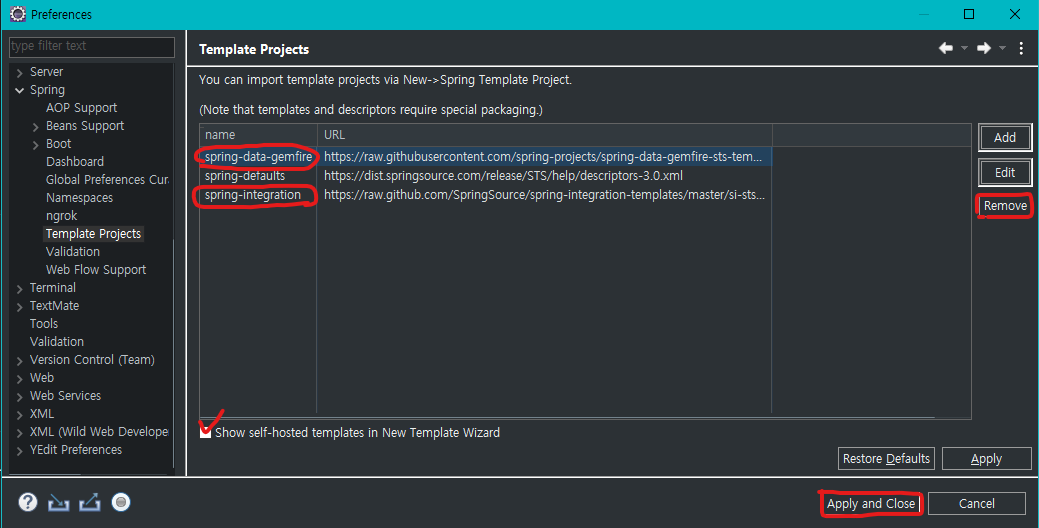Expand the Web Services node
Image resolution: width=1039 pixels, height=528 pixels.
point(19,396)
